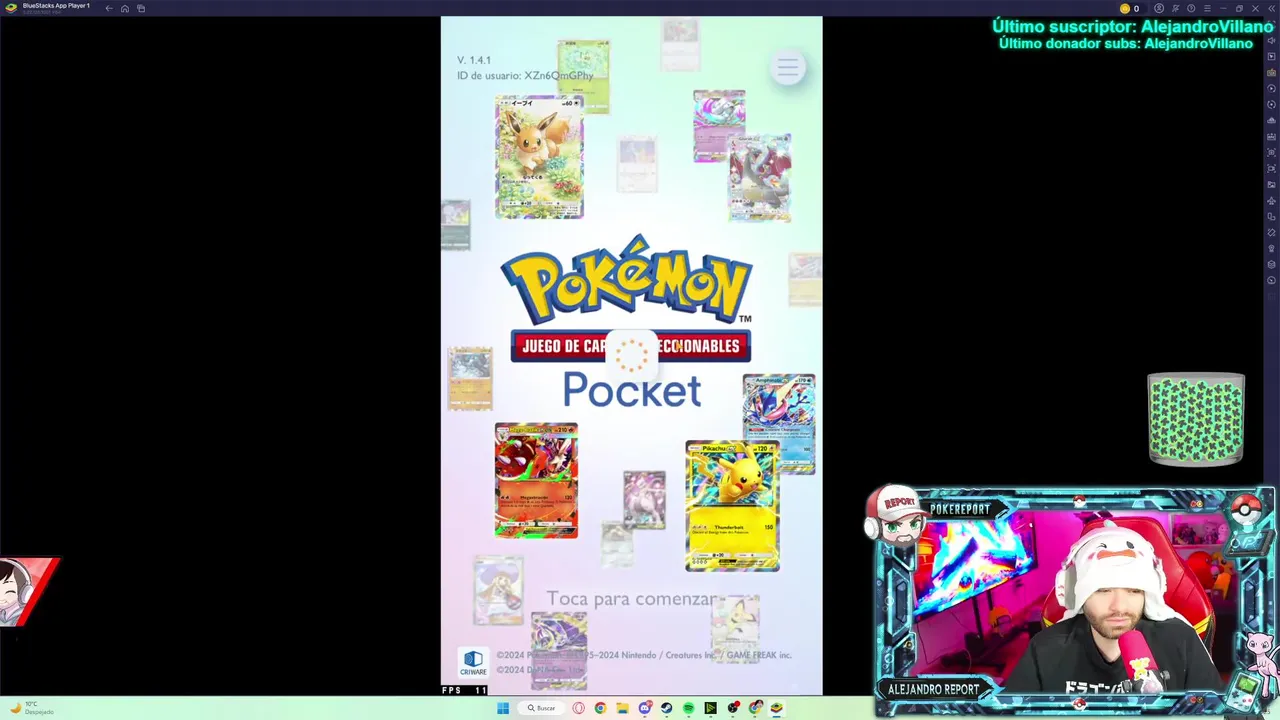
Task: Click the BlueStacks multi-instance layers sidebar icon
Action: click(1271, 264)
